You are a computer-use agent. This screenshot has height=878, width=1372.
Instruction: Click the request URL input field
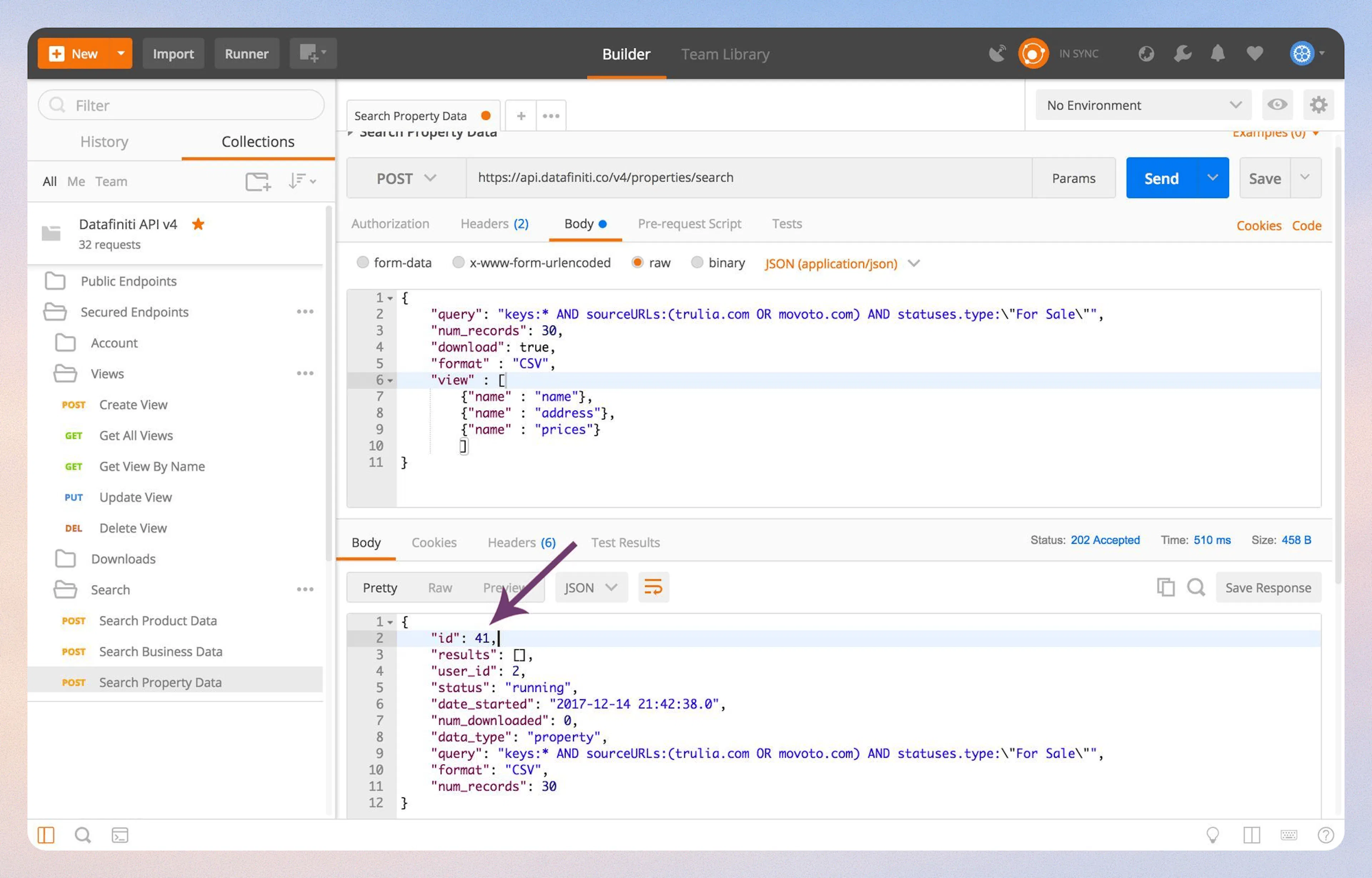(x=747, y=178)
